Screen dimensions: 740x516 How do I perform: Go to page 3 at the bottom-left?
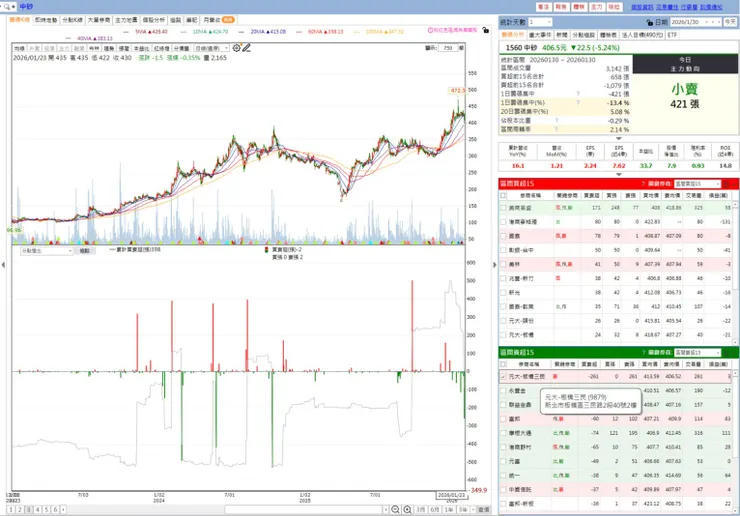29,509
